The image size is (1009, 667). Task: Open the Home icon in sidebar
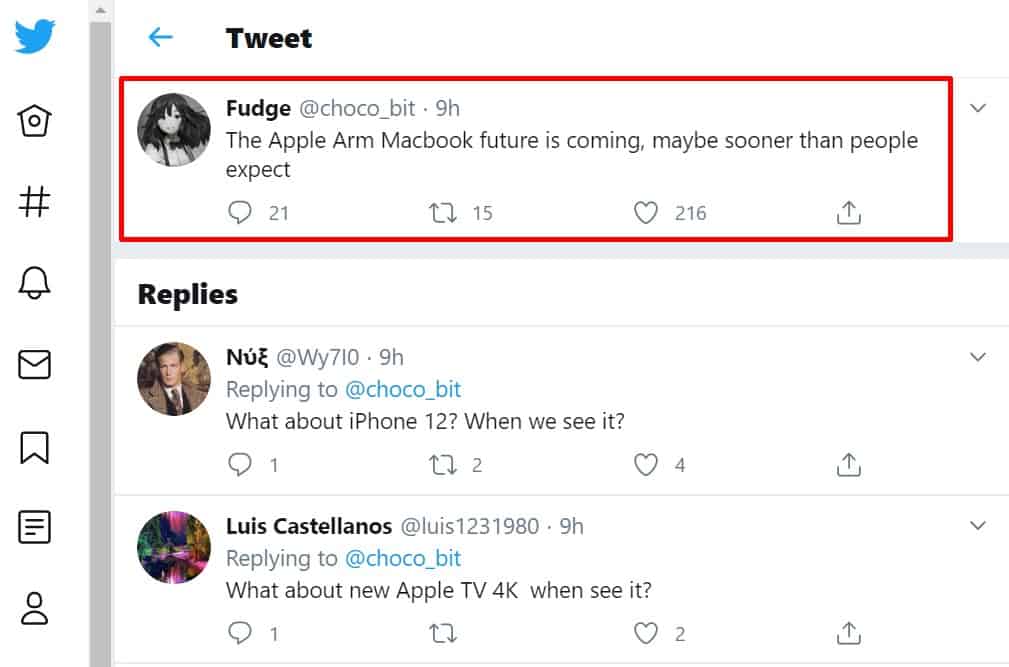(x=35, y=121)
